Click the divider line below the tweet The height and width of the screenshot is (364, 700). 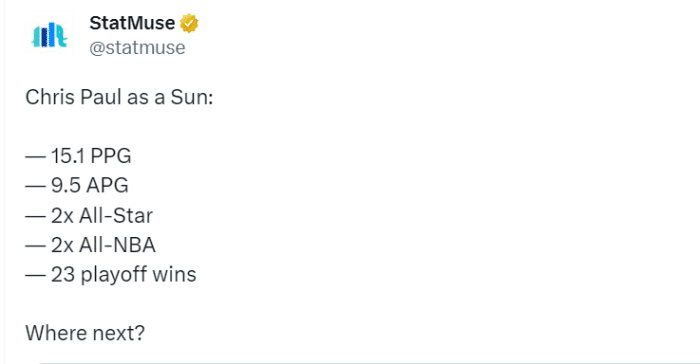coord(370,362)
